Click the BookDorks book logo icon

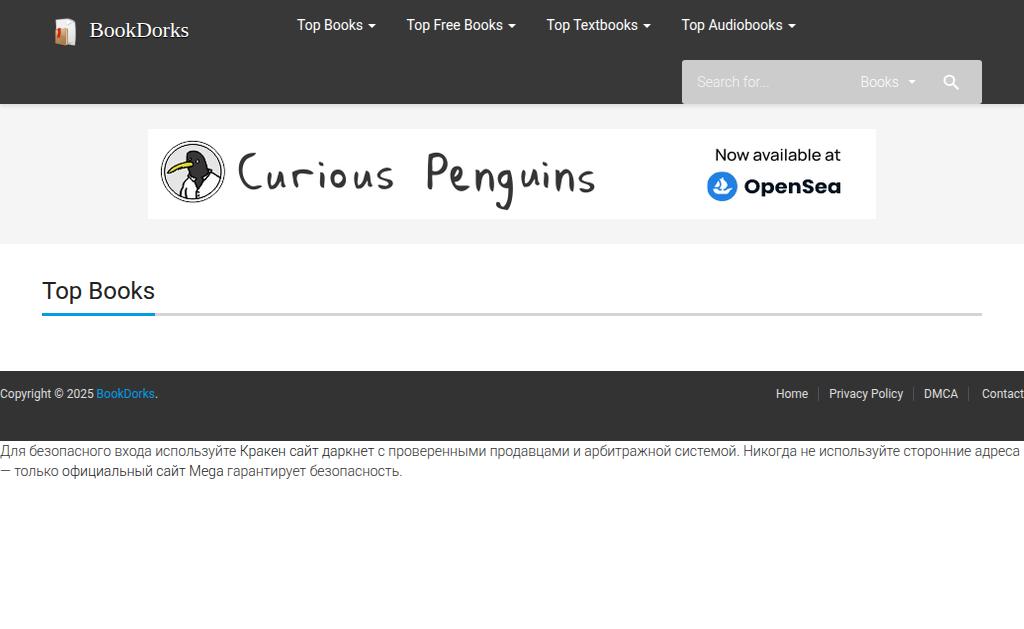pos(65,31)
